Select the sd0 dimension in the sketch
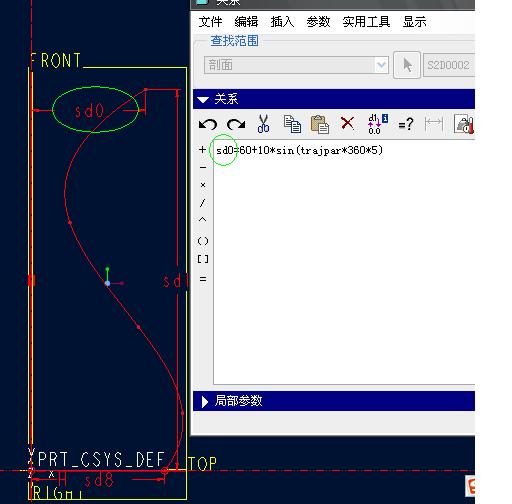512x504 pixels. 89,111
